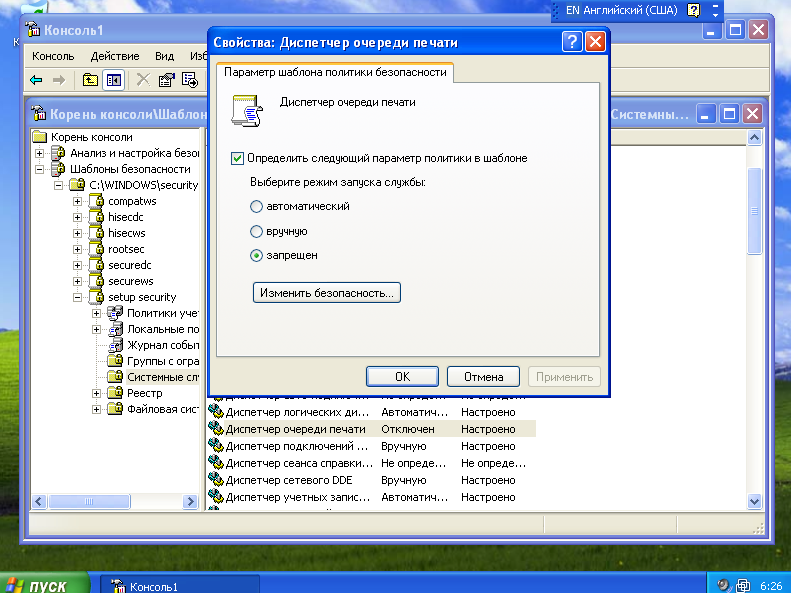This screenshot has width=791, height=593.
Task: Click the Forward arrow in the console toolbar
Action: tap(59, 80)
